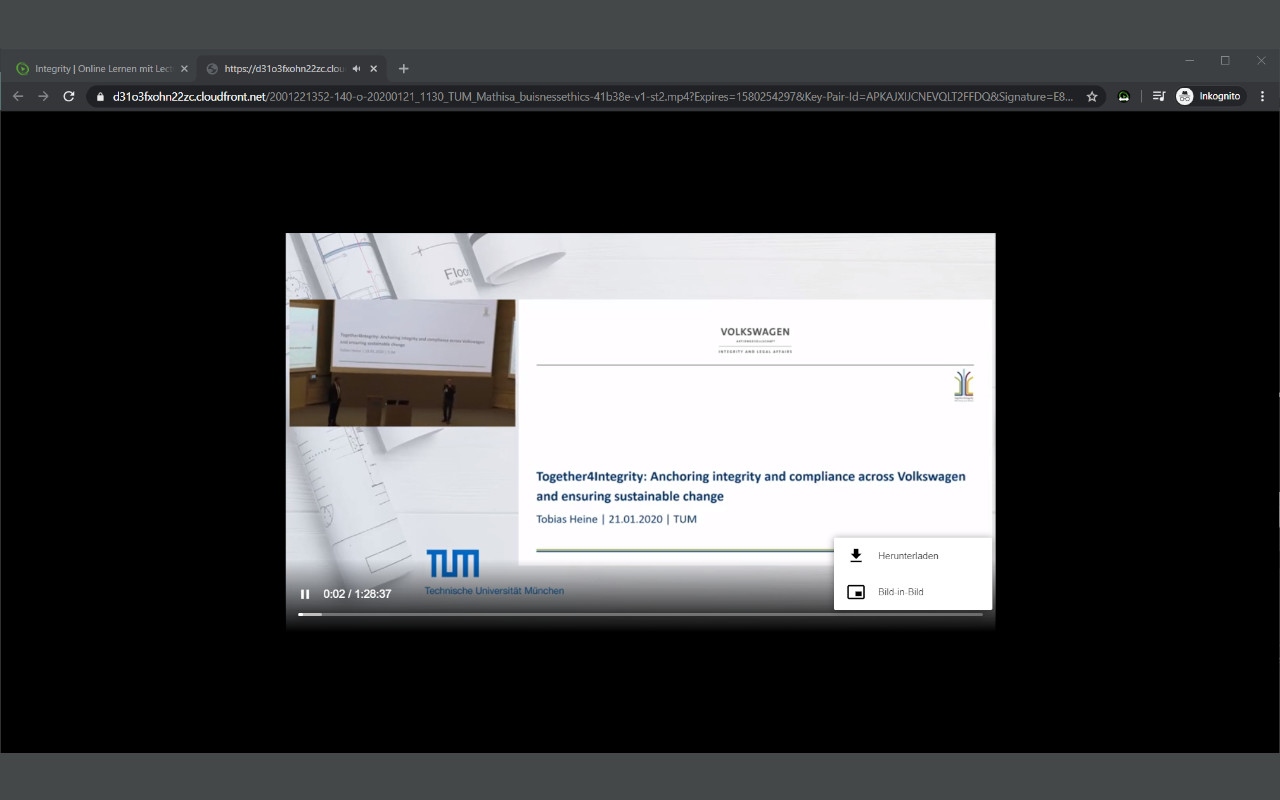Choose Bild in Bild option

pyautogui.click(x=913, y=592)
